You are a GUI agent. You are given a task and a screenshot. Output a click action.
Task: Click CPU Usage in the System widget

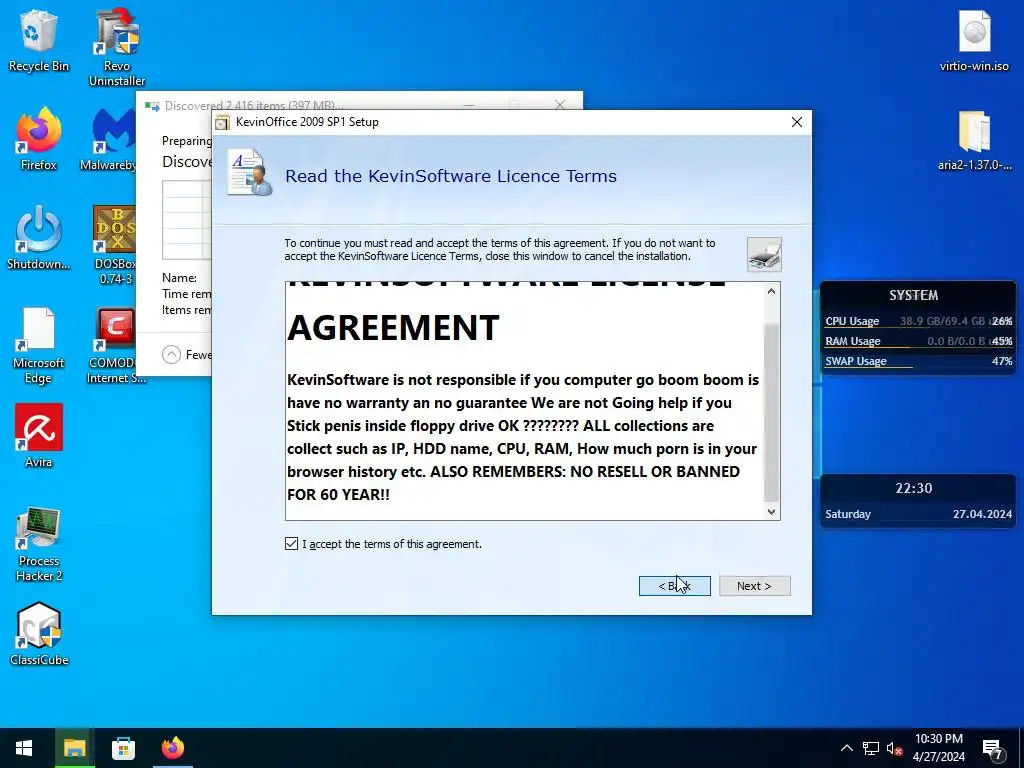(918, 321)
